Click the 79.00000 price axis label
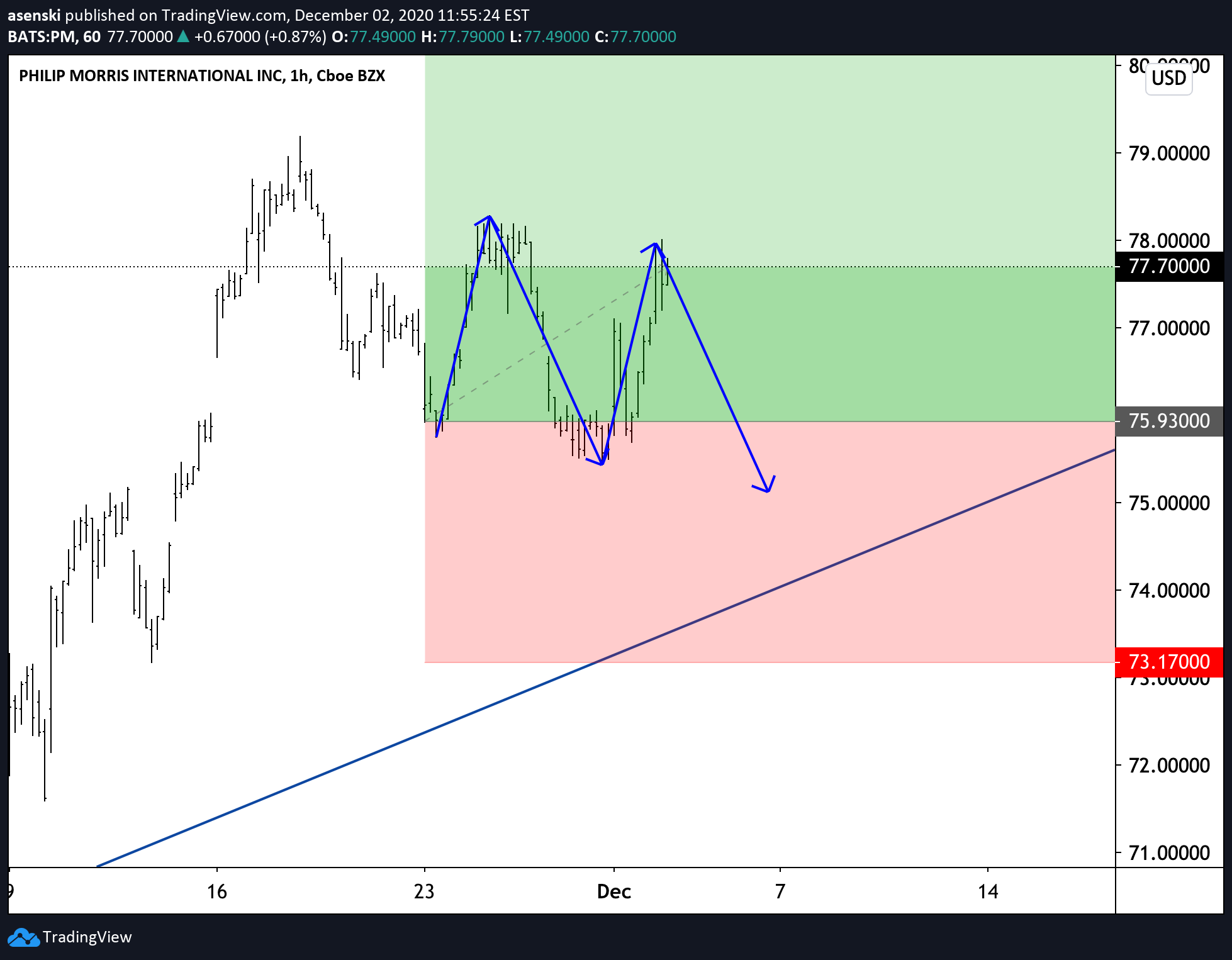The height and width of the screenshot is (960, 1232). click(1169, 153)
